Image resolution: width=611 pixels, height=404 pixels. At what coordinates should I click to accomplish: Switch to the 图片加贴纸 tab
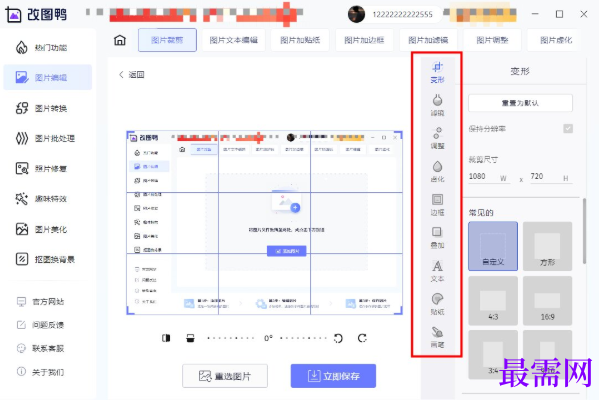(x=300, y=40)
